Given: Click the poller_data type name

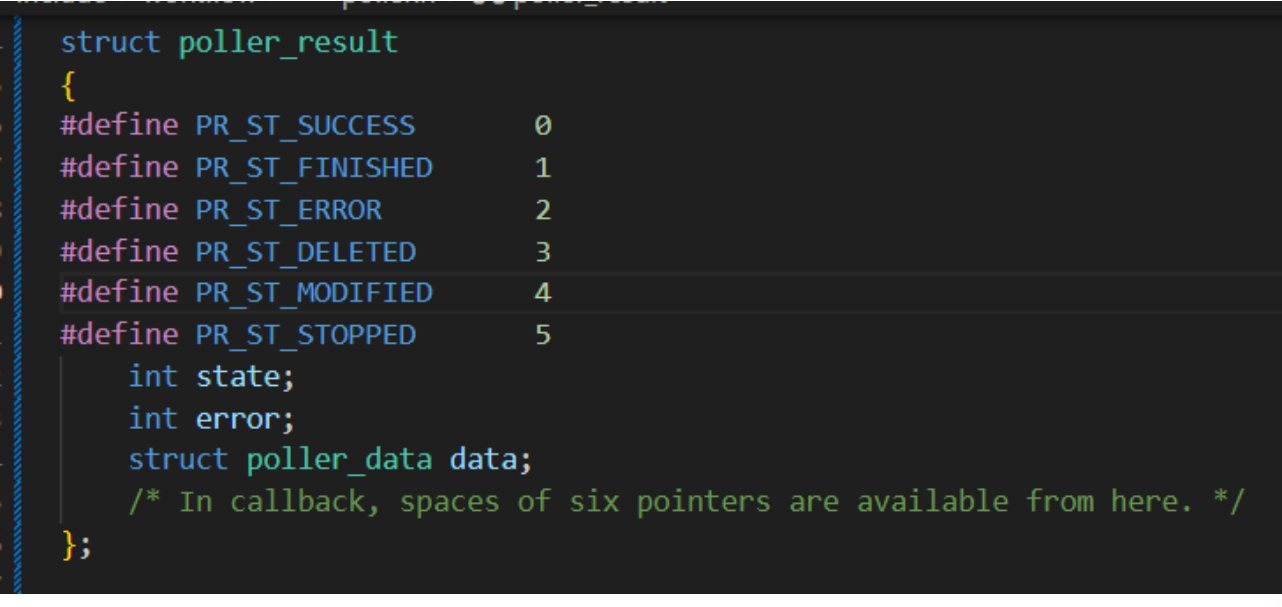Looking at the screenshot, I should [339, 460].
